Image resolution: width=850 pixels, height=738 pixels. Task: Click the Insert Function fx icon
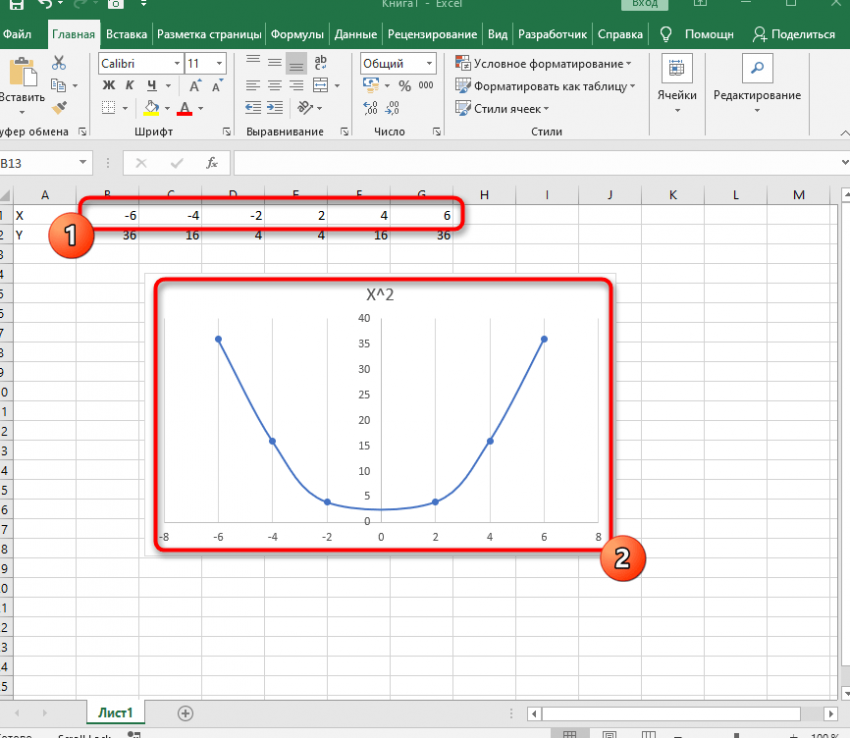click(x=211, y=163)
